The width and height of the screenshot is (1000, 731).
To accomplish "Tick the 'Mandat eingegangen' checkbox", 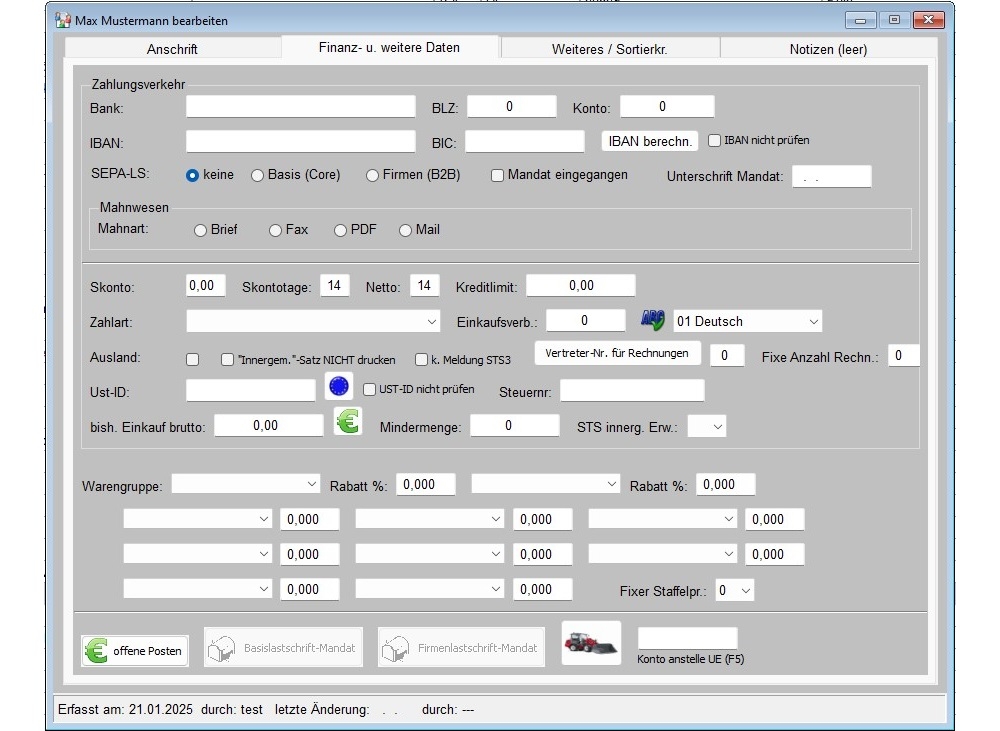I will coord(498,175).
